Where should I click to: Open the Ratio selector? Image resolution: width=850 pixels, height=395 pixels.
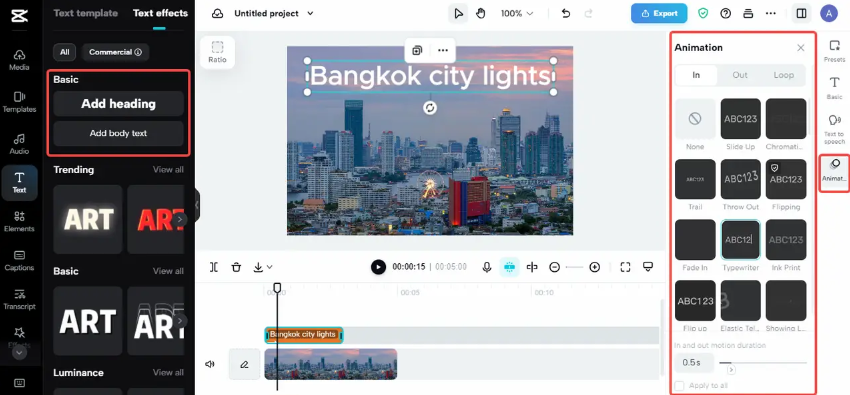click(217, 52)
